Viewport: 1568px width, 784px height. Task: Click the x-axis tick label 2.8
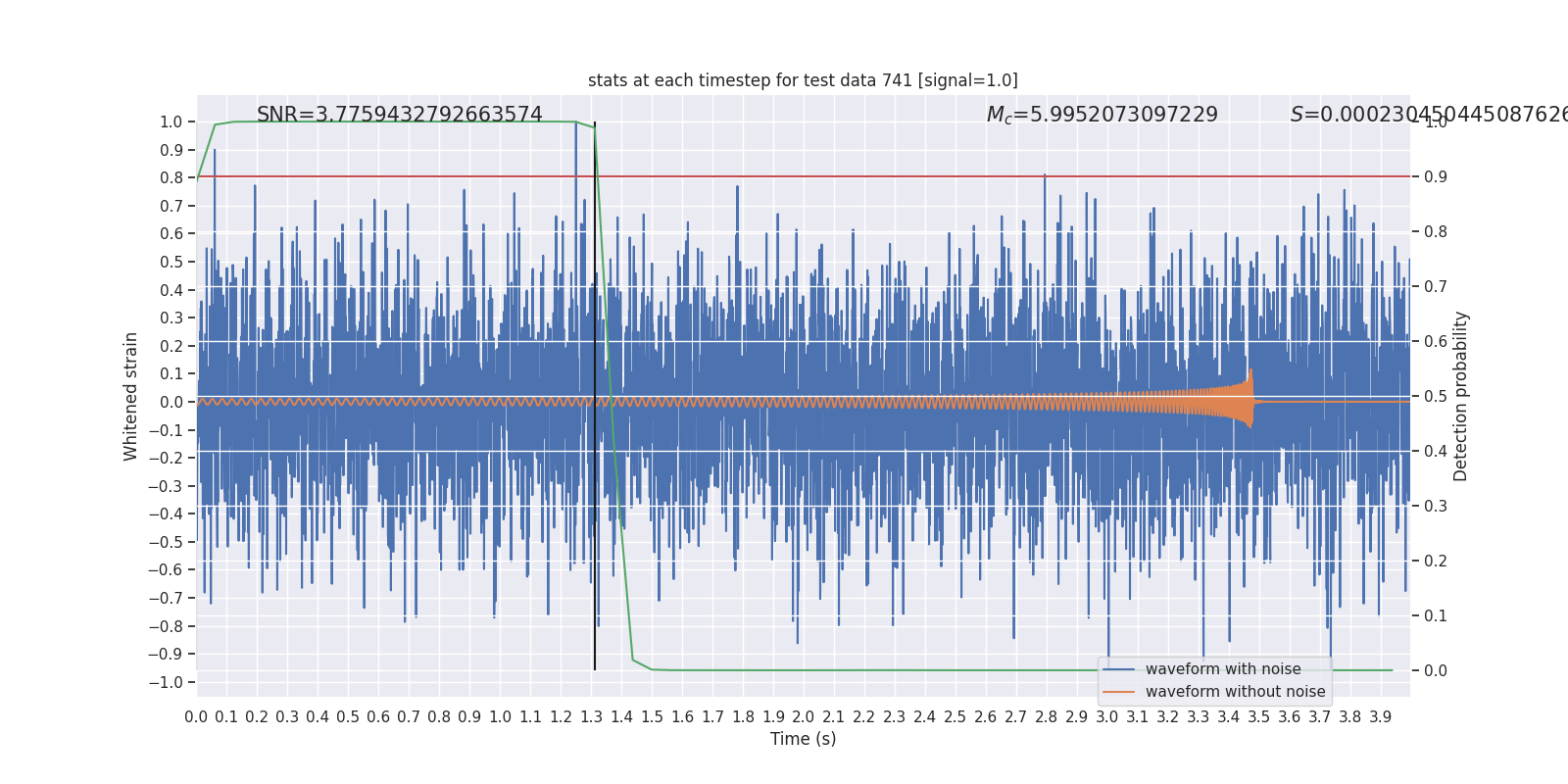coord(1047,717)
